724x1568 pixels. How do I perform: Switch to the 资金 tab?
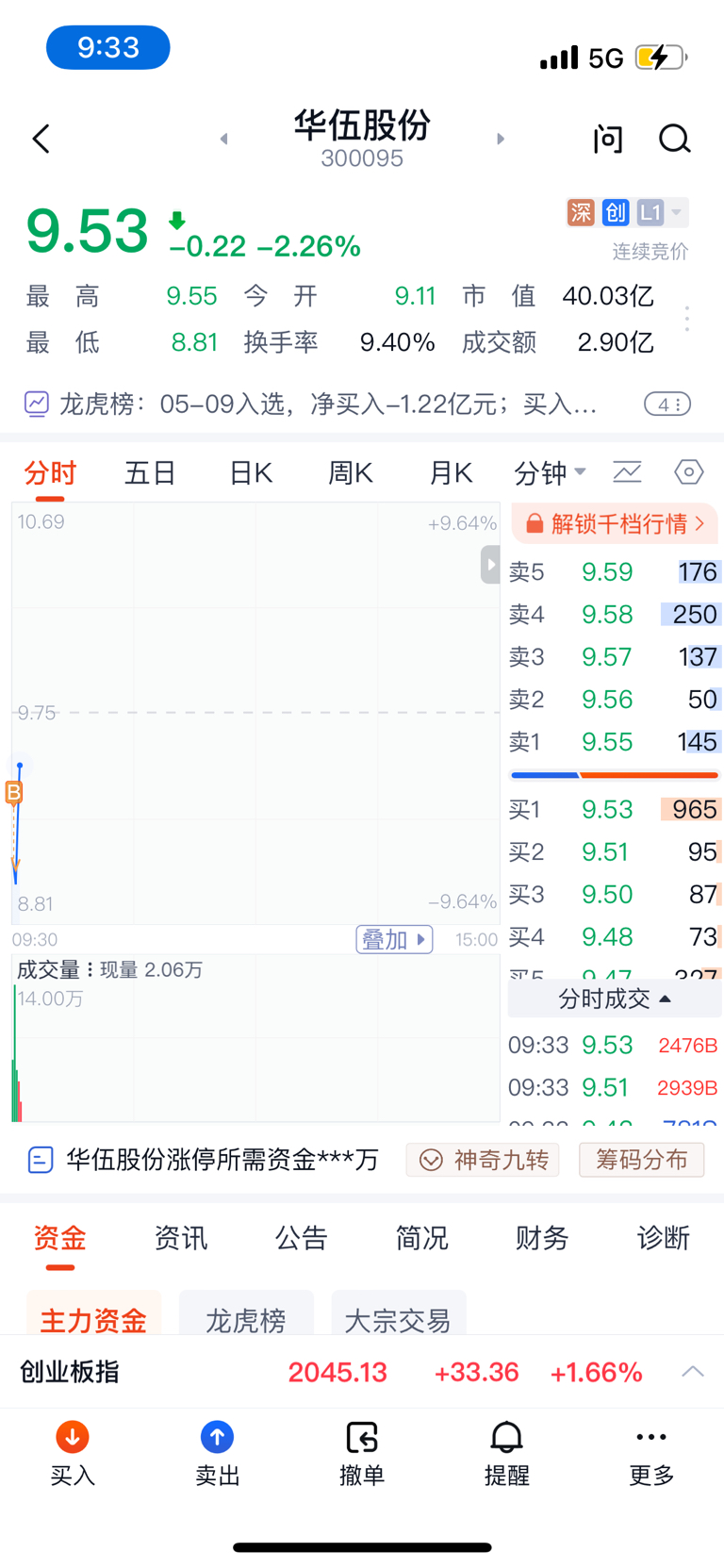point(60,1238)
